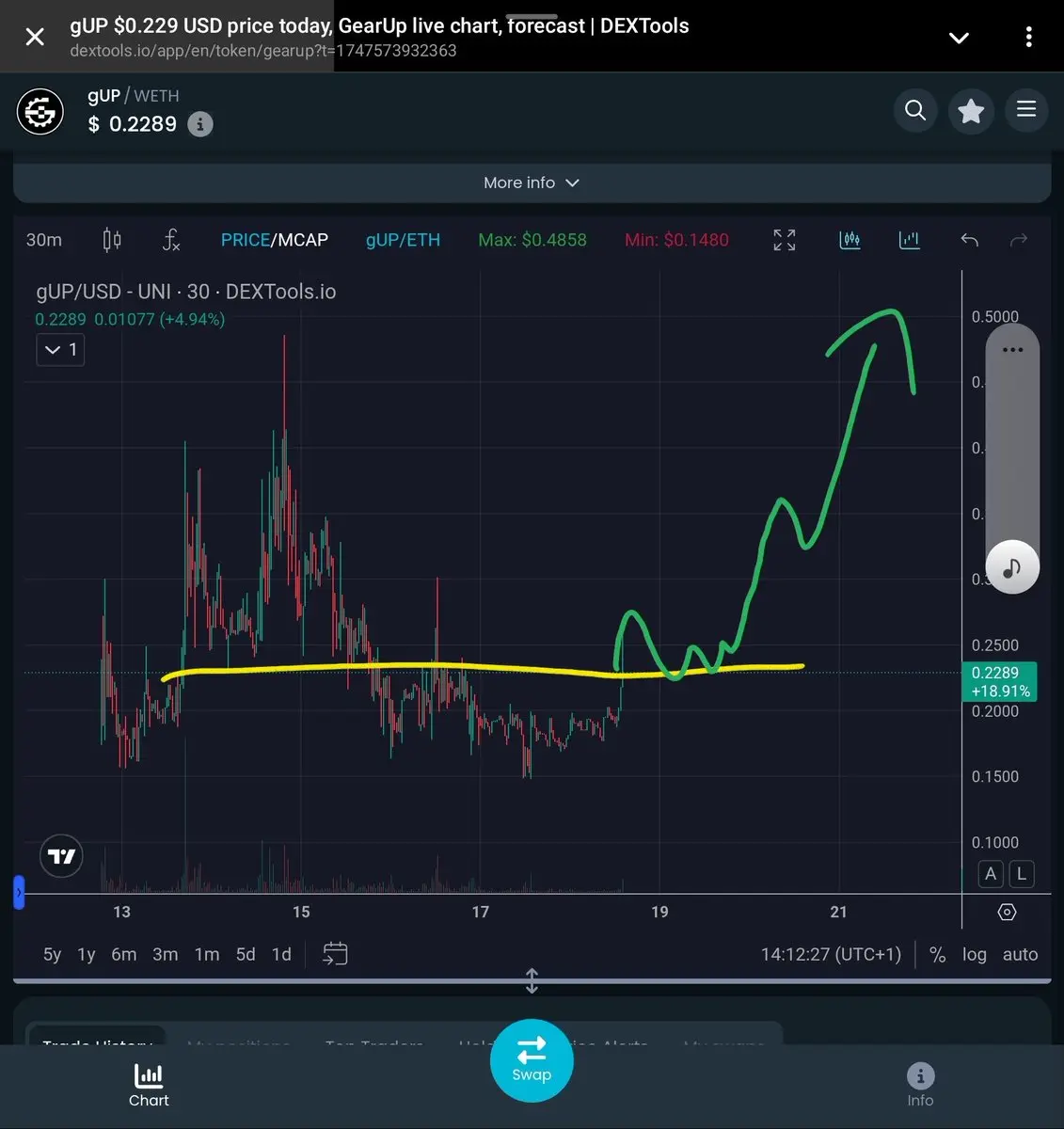Click the TradingView logo badge

point(61,856)
